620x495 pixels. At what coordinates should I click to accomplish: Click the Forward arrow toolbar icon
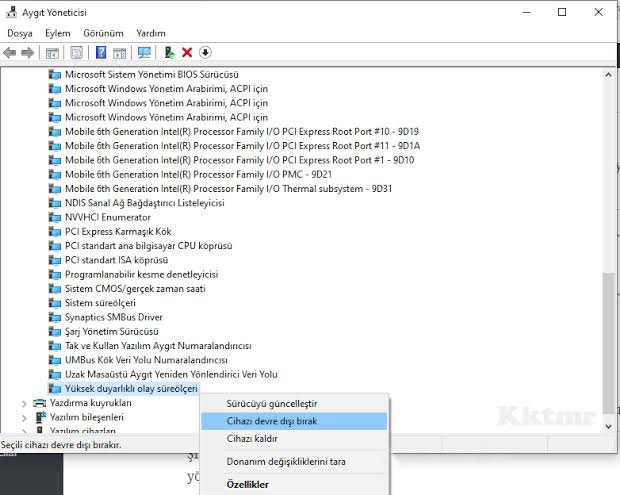27,53
